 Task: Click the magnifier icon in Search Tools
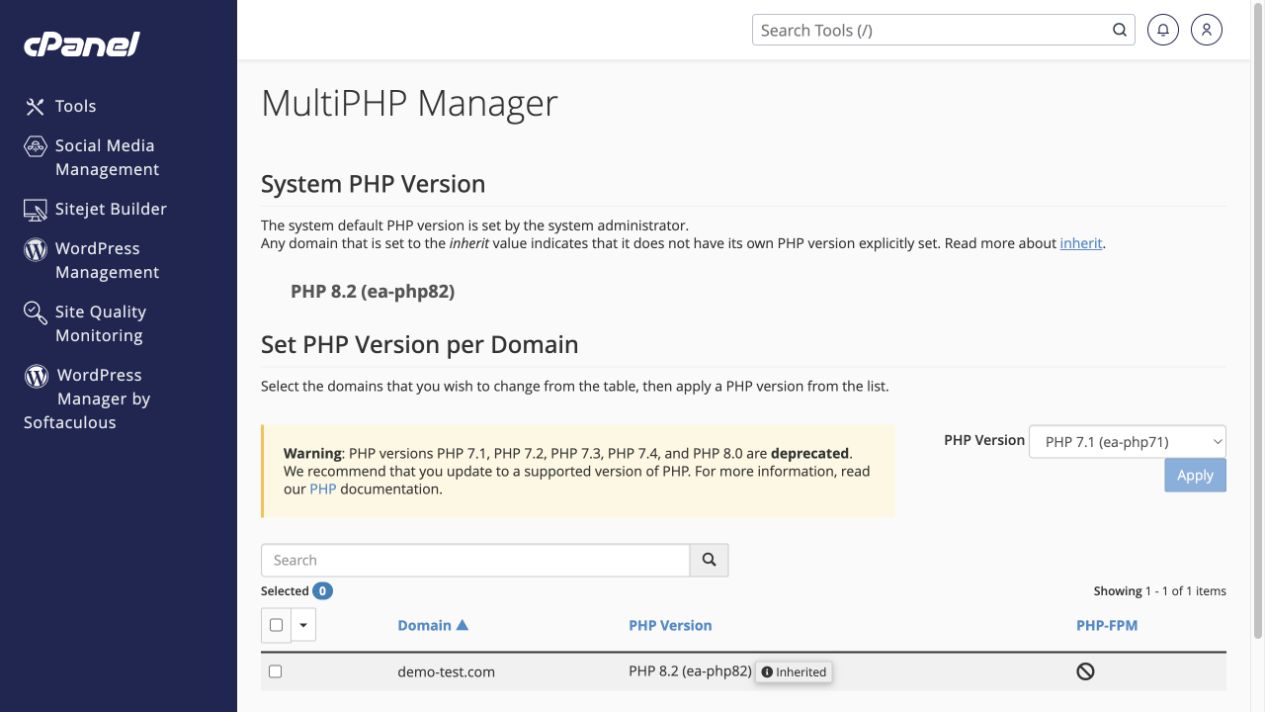coord(1120,30)
